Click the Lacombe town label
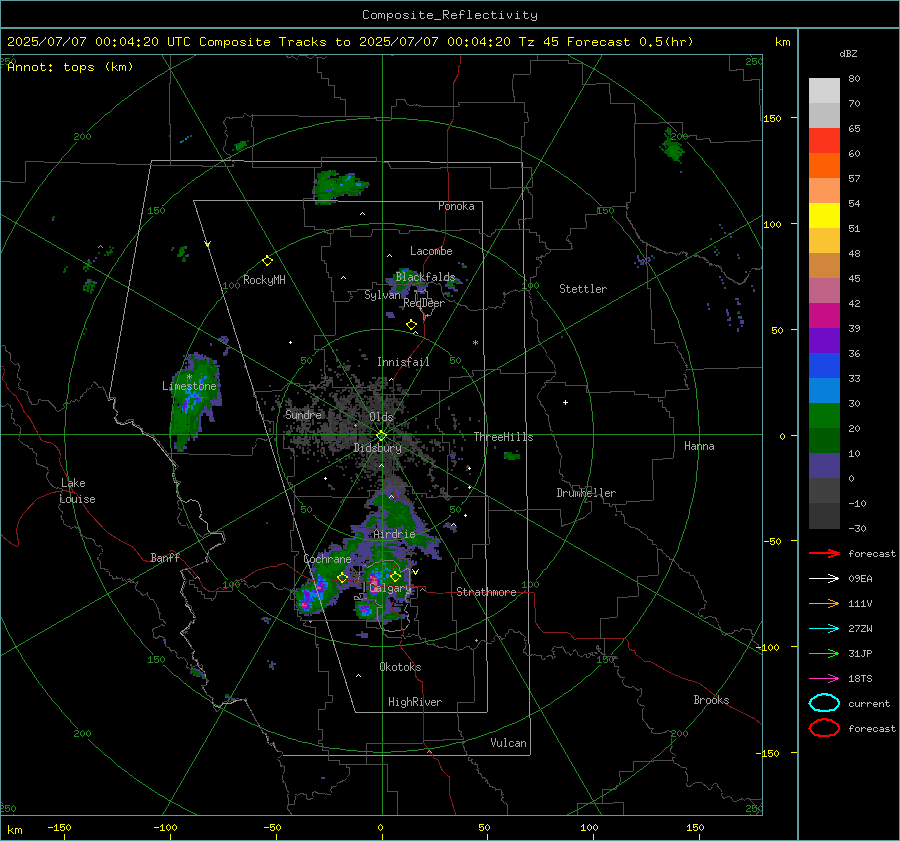The width and height of the screenshot is (900, 841). [431, 251]
